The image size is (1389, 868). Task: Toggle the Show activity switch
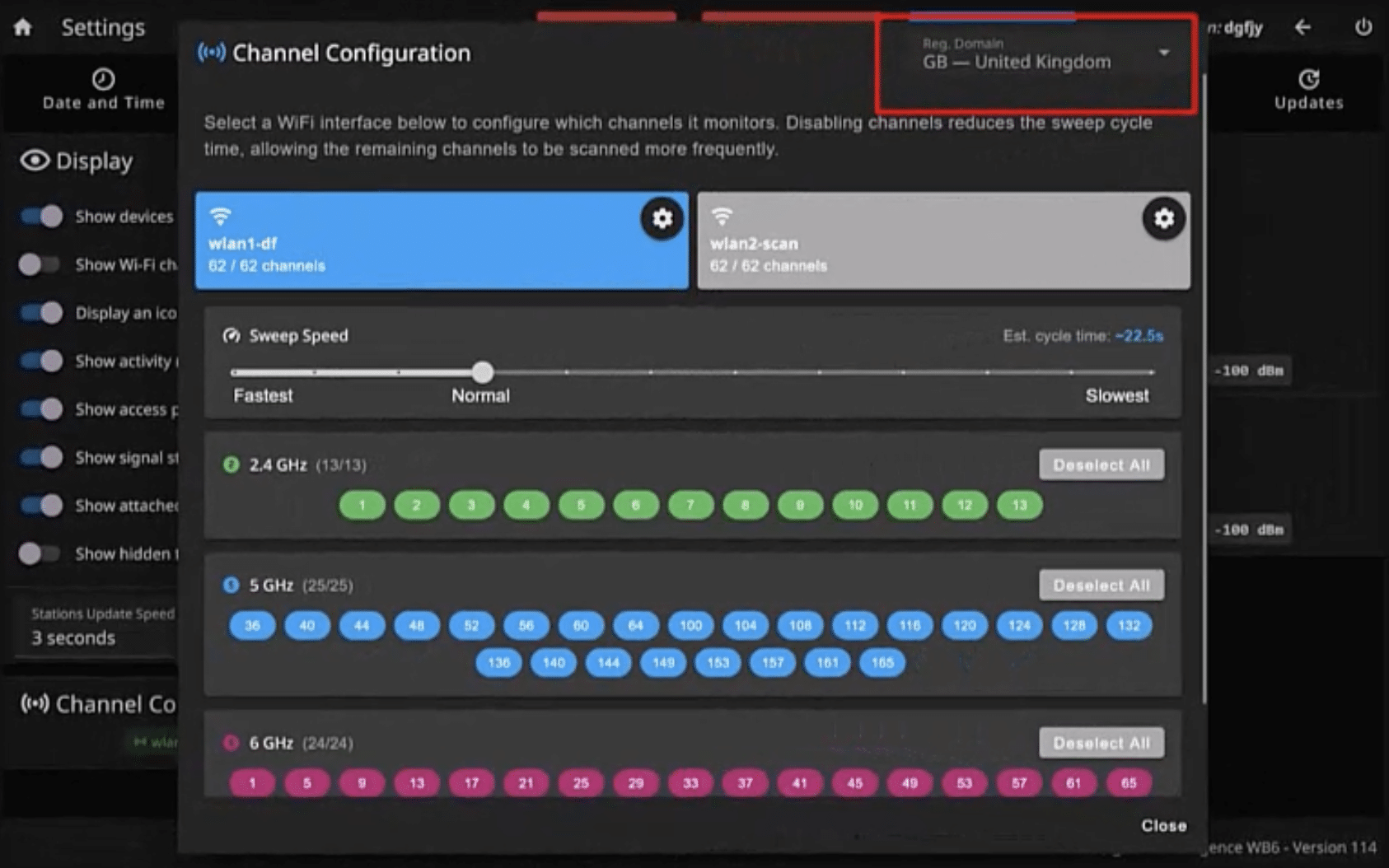41,361
